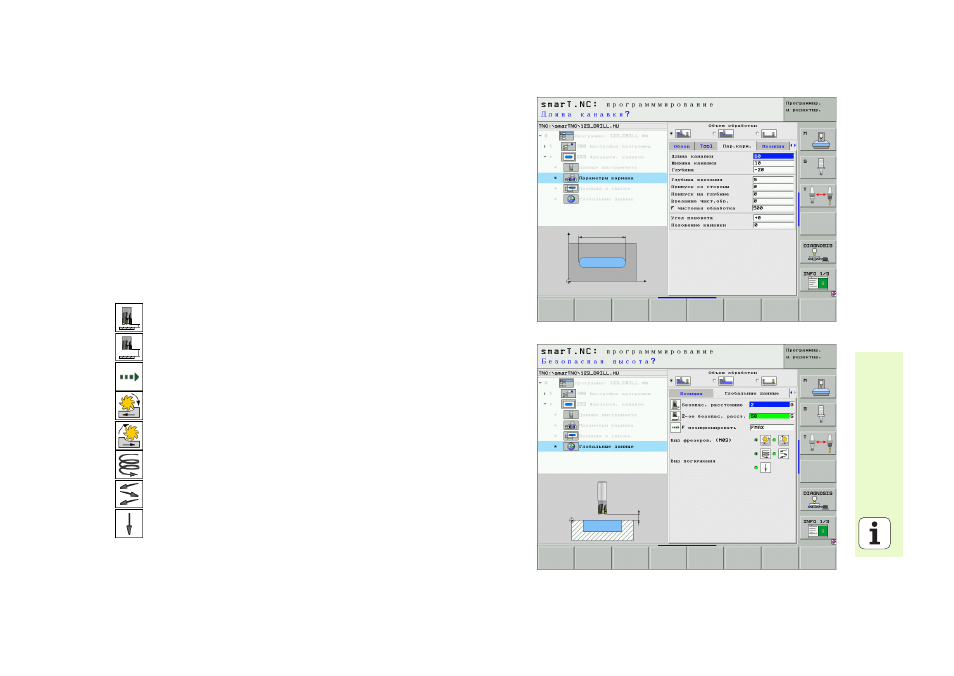The height and width of the screenshot is (676, 954).
Task: Select the positions-in-file icon in upper tree
Action: click(571, 188)
